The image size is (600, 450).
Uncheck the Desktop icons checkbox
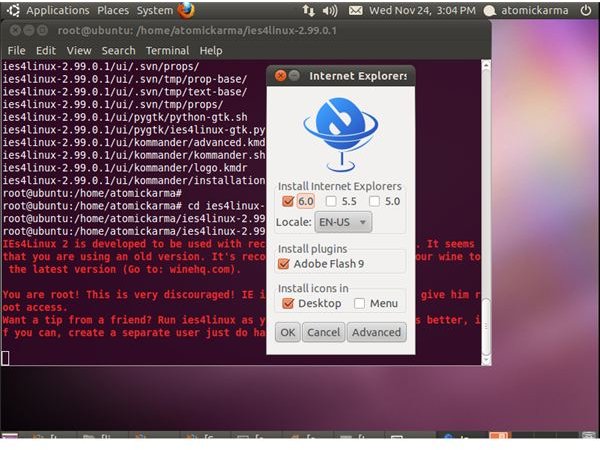click(287, 303)
